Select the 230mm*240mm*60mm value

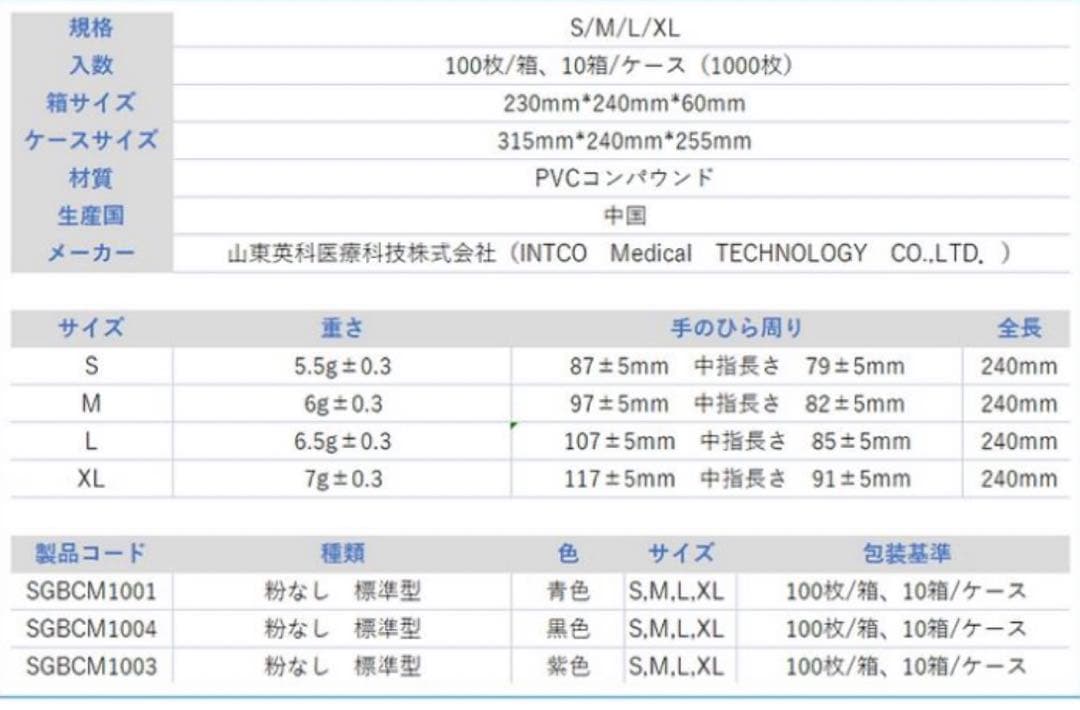coord(624,103)
